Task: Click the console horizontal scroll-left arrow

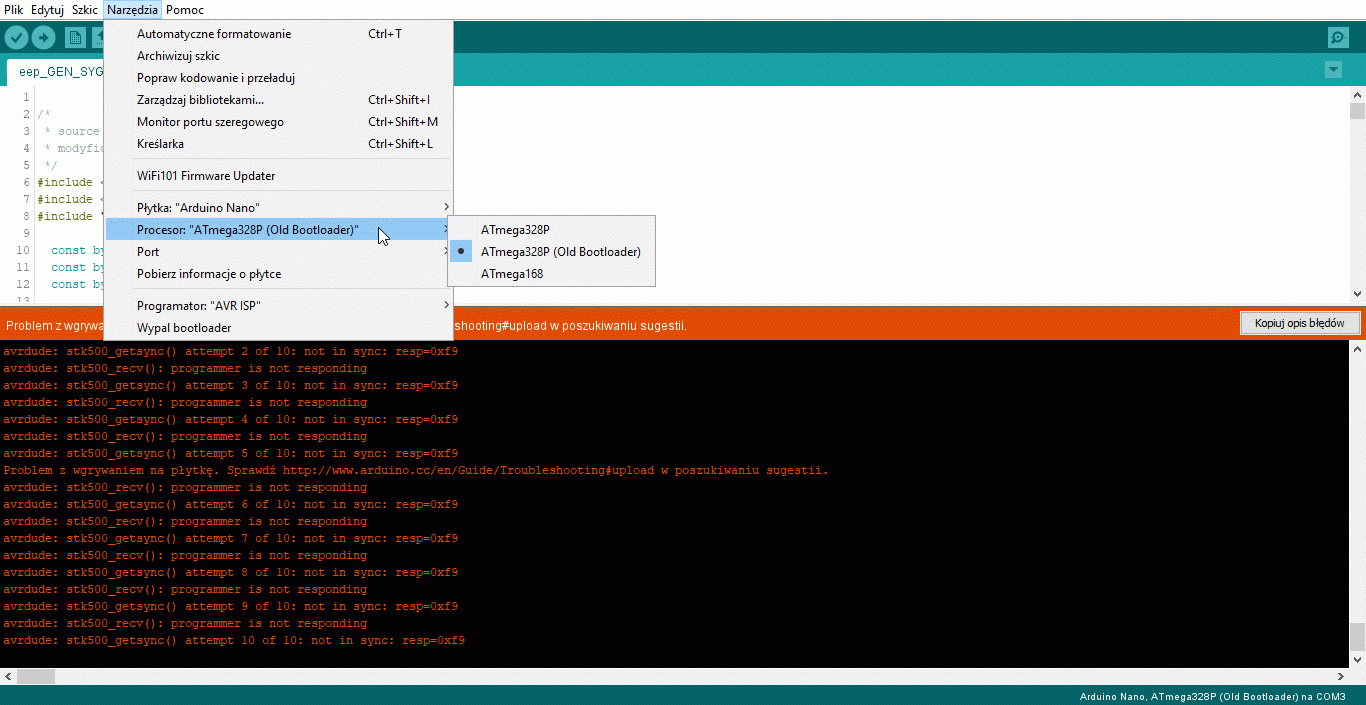Action: point(8,677)
